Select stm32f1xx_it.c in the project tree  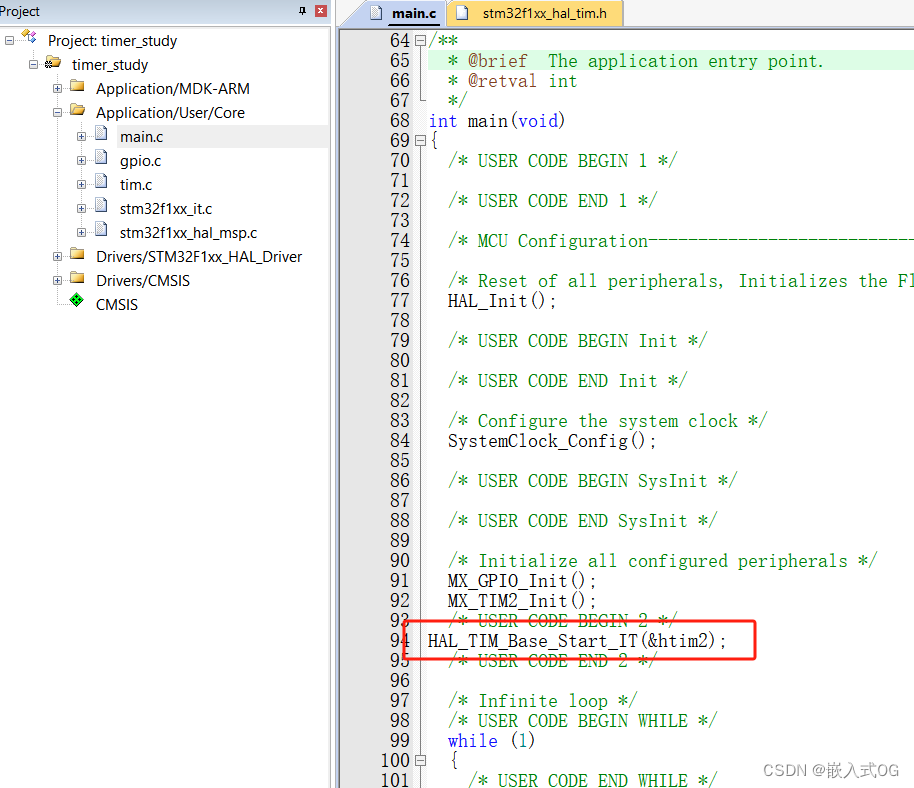[166, 209]
